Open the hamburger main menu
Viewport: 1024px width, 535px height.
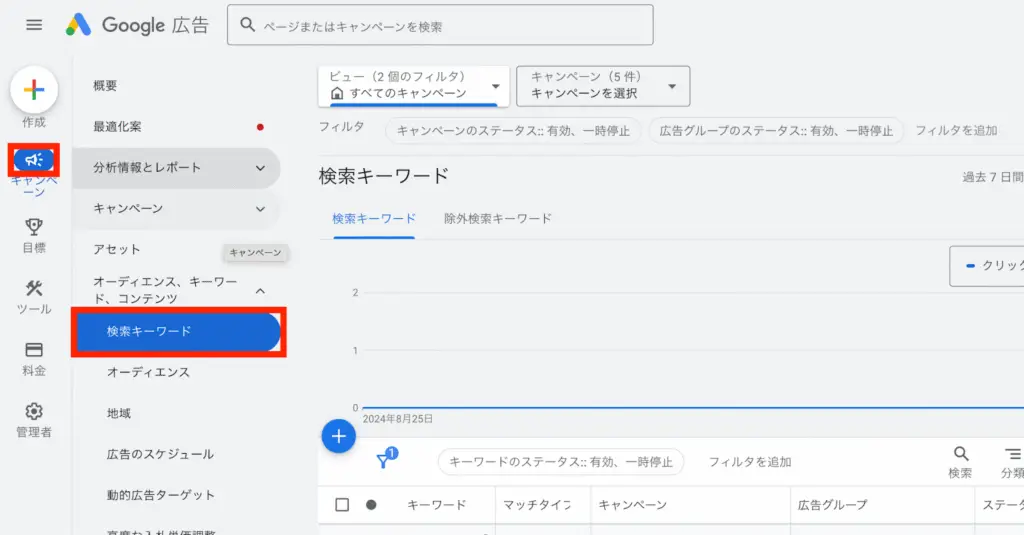[34, 25]
